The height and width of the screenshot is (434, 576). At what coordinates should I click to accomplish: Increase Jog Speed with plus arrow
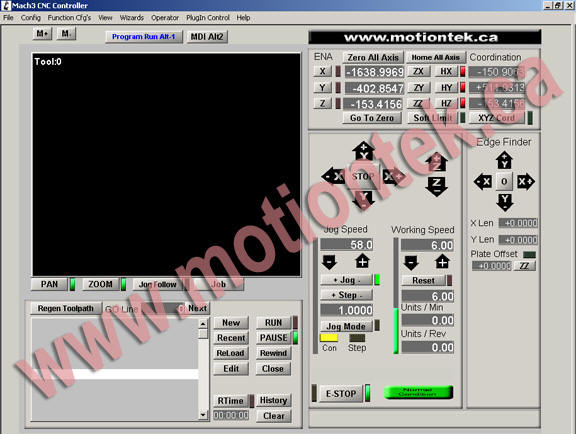363,262
